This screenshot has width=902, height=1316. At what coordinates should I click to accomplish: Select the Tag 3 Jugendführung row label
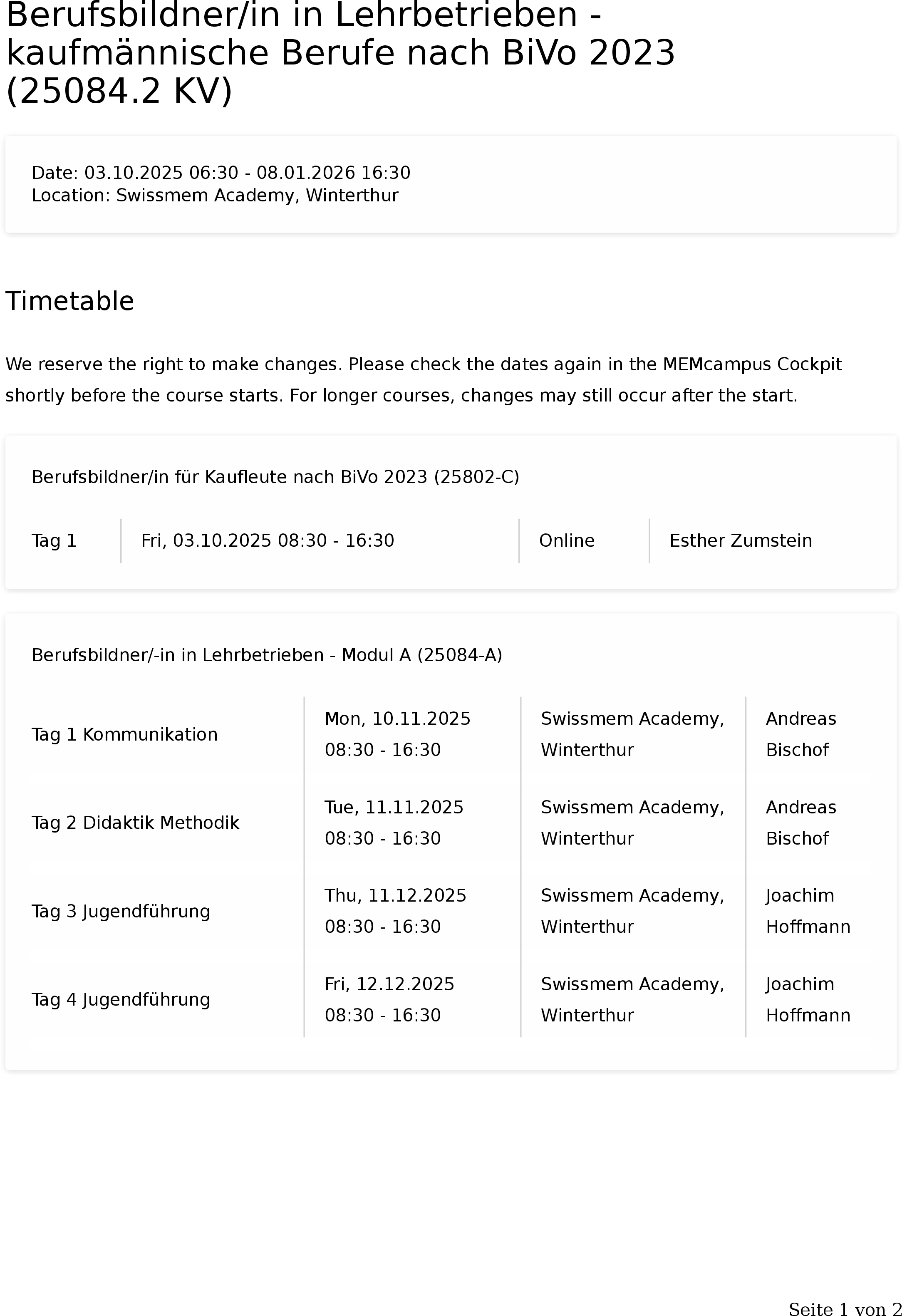[x=121, y=911]
